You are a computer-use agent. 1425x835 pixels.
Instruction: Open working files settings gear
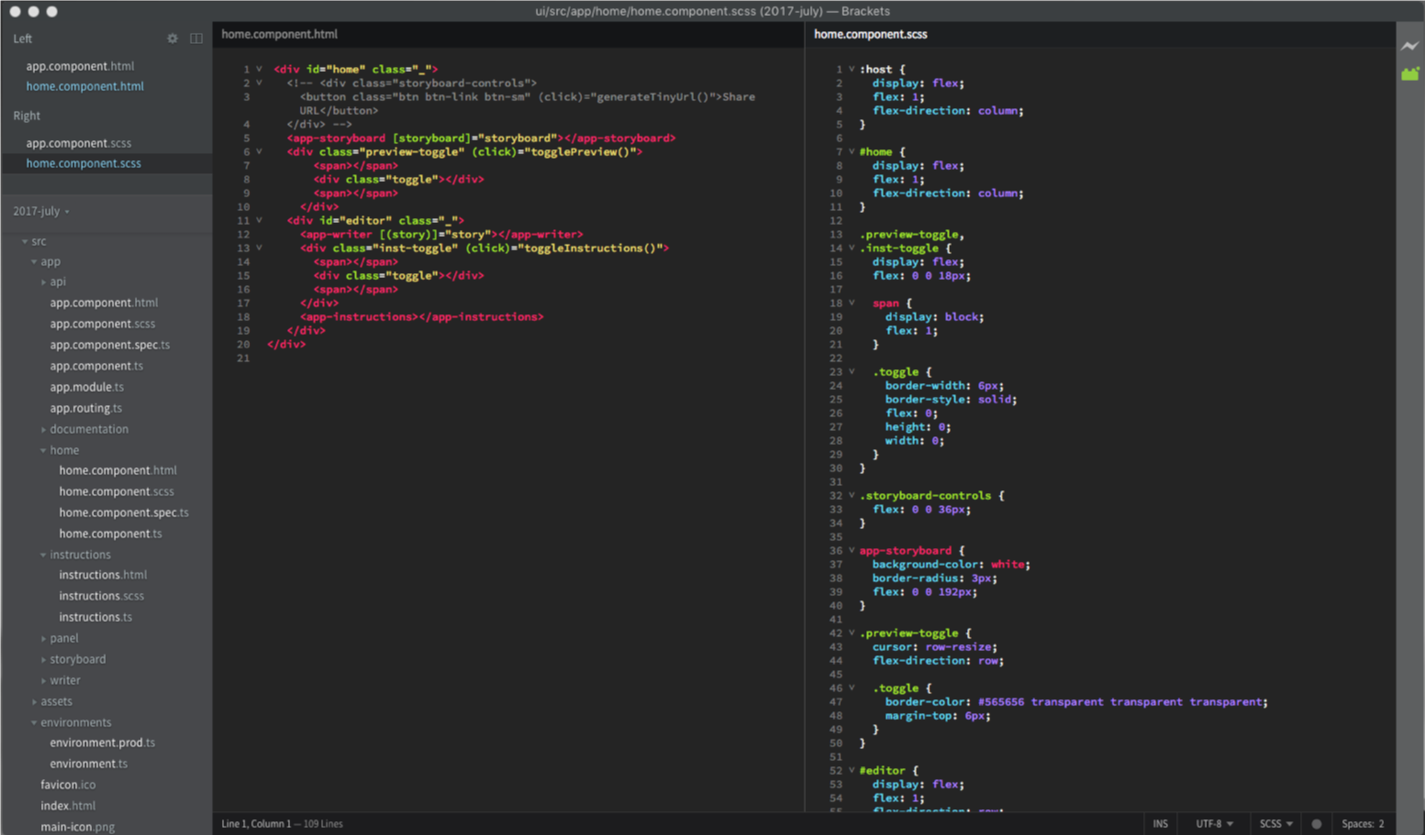coord(172,38)
